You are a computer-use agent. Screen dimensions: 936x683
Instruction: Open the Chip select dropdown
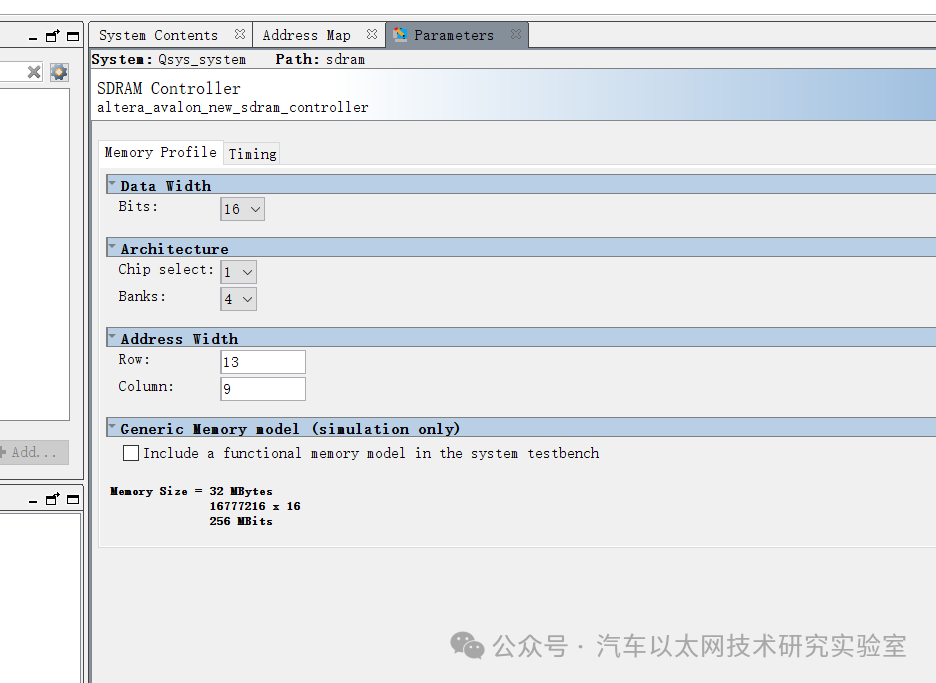pyautogui.click(x=239, y=272)
